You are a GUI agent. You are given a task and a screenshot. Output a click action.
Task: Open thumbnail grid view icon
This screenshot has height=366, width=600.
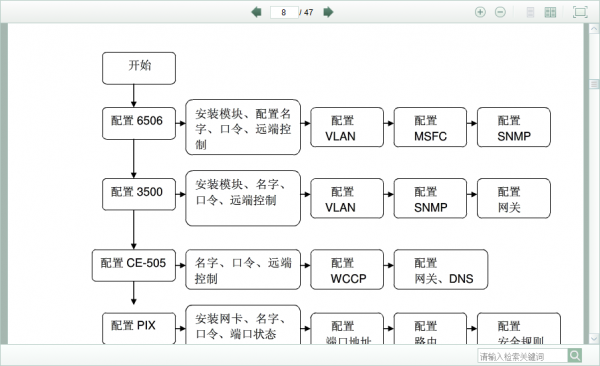(550, 12)
